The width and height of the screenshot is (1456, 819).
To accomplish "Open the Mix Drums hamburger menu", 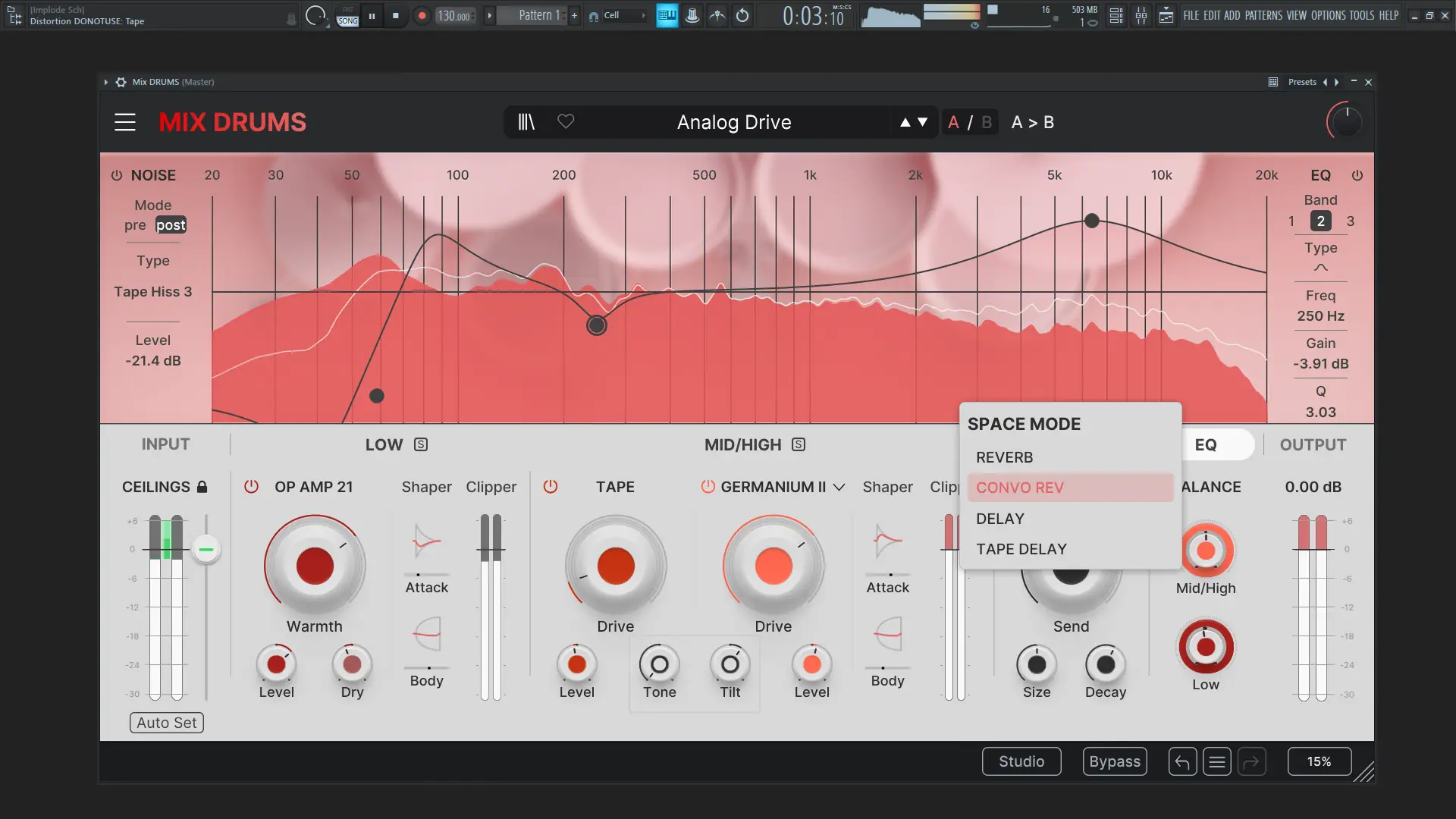I will point(125,122).
